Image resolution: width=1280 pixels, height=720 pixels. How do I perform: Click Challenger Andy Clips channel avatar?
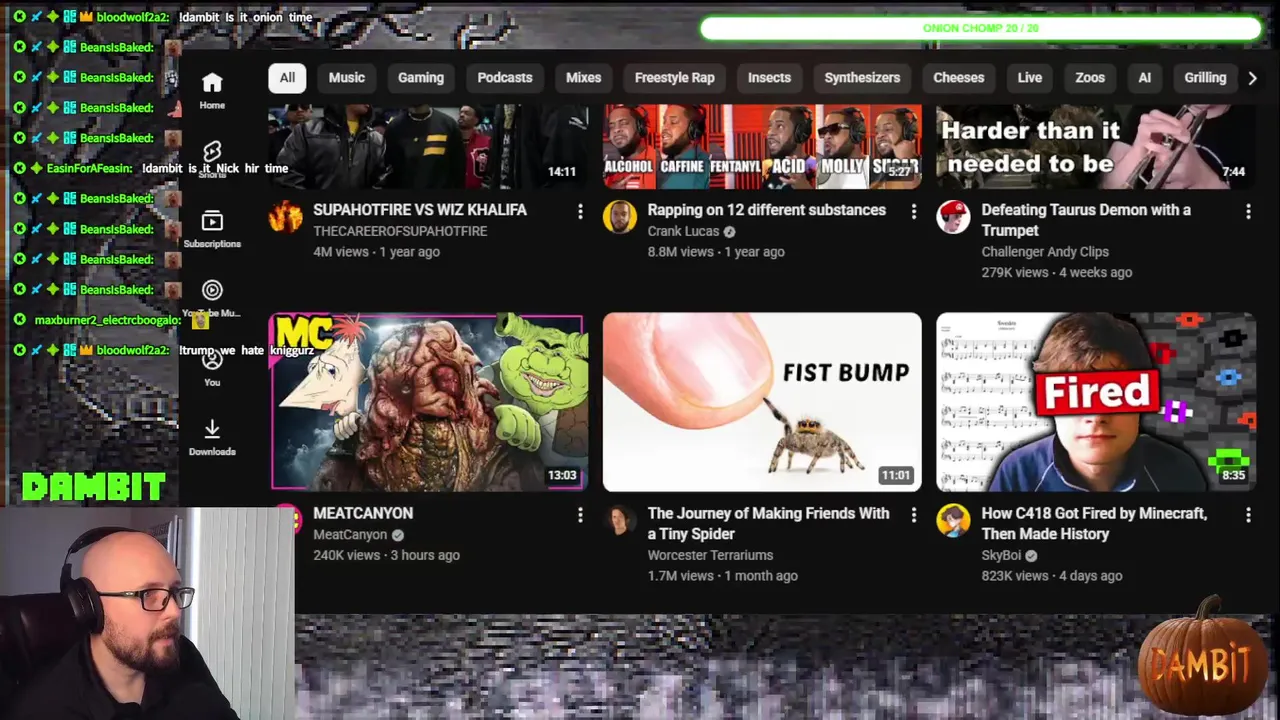click(953, 217)
